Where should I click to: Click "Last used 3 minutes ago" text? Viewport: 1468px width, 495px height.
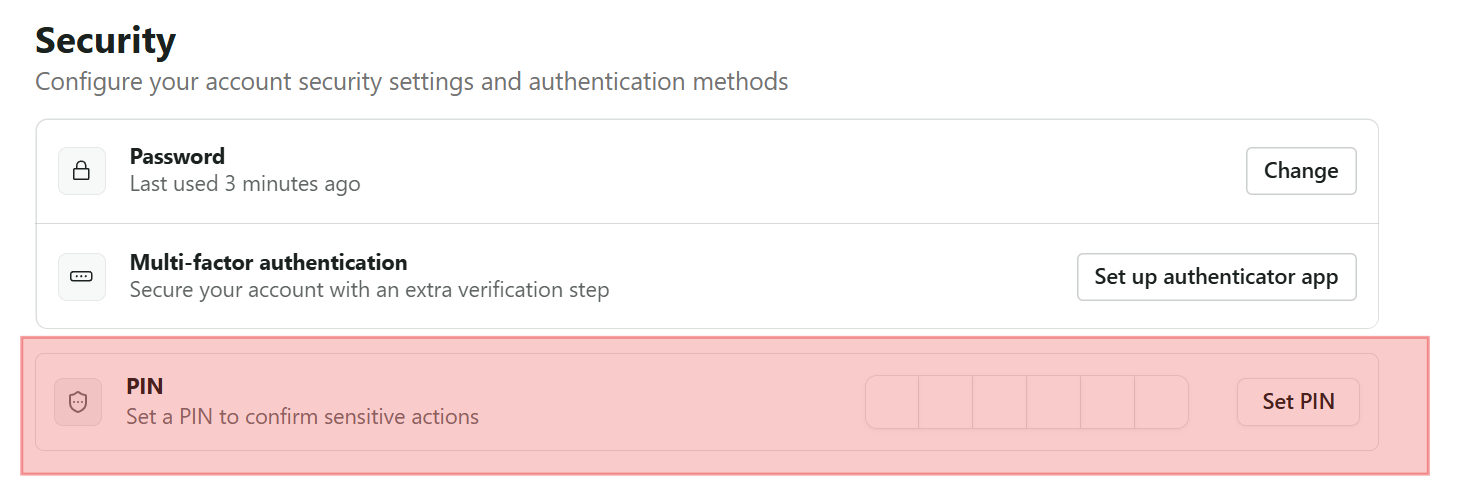[x=245, y=184]
